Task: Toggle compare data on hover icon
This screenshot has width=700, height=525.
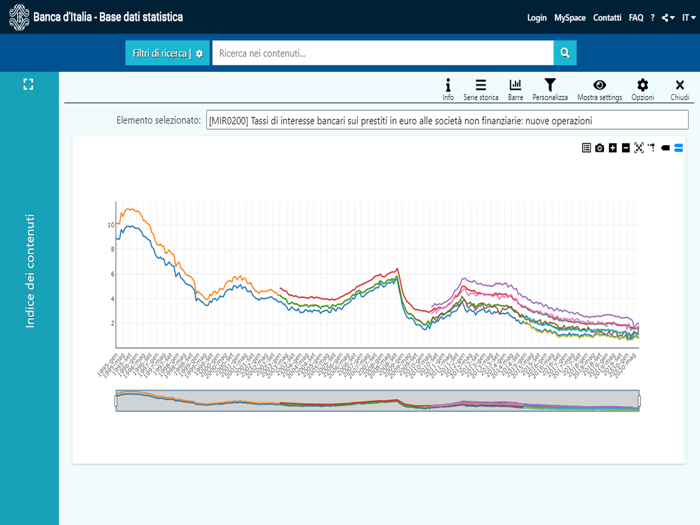Action: pyautogui.click(x=679, y=148)
